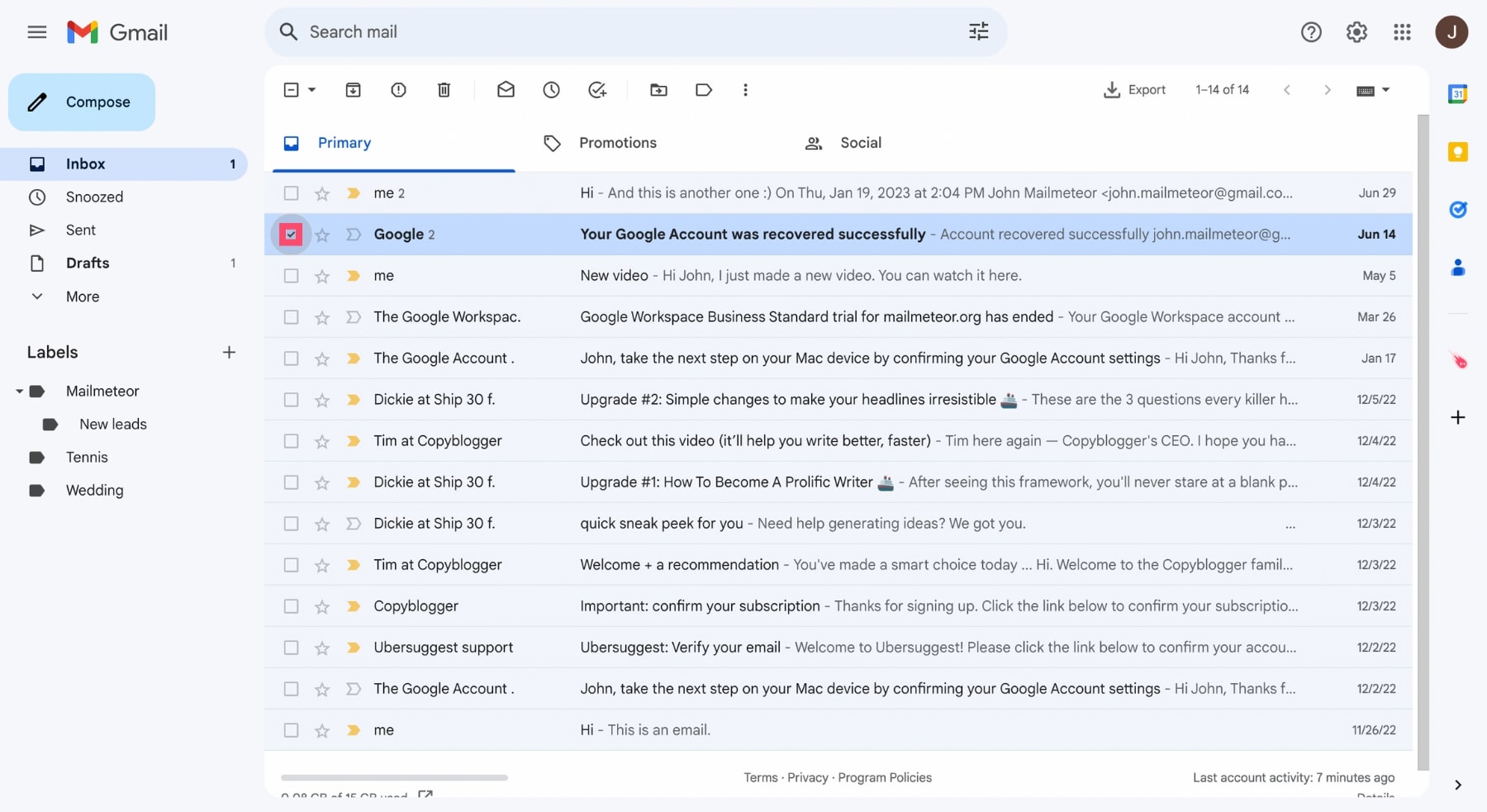Open the Settings gear icon

pyautogui.click(x=1356, y=32)
